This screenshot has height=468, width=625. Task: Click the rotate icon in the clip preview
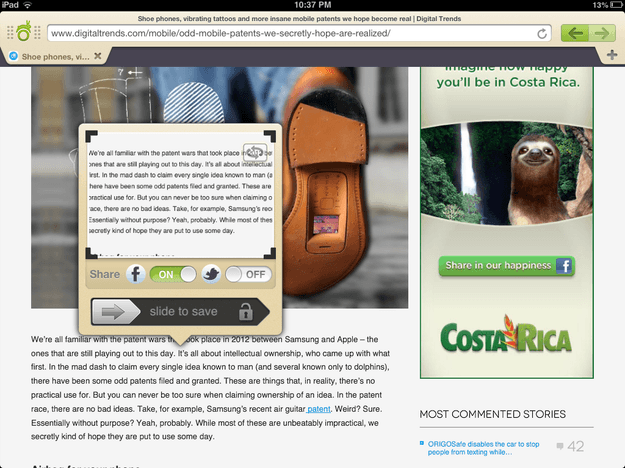pyautogui.click(x=255, y=152)
